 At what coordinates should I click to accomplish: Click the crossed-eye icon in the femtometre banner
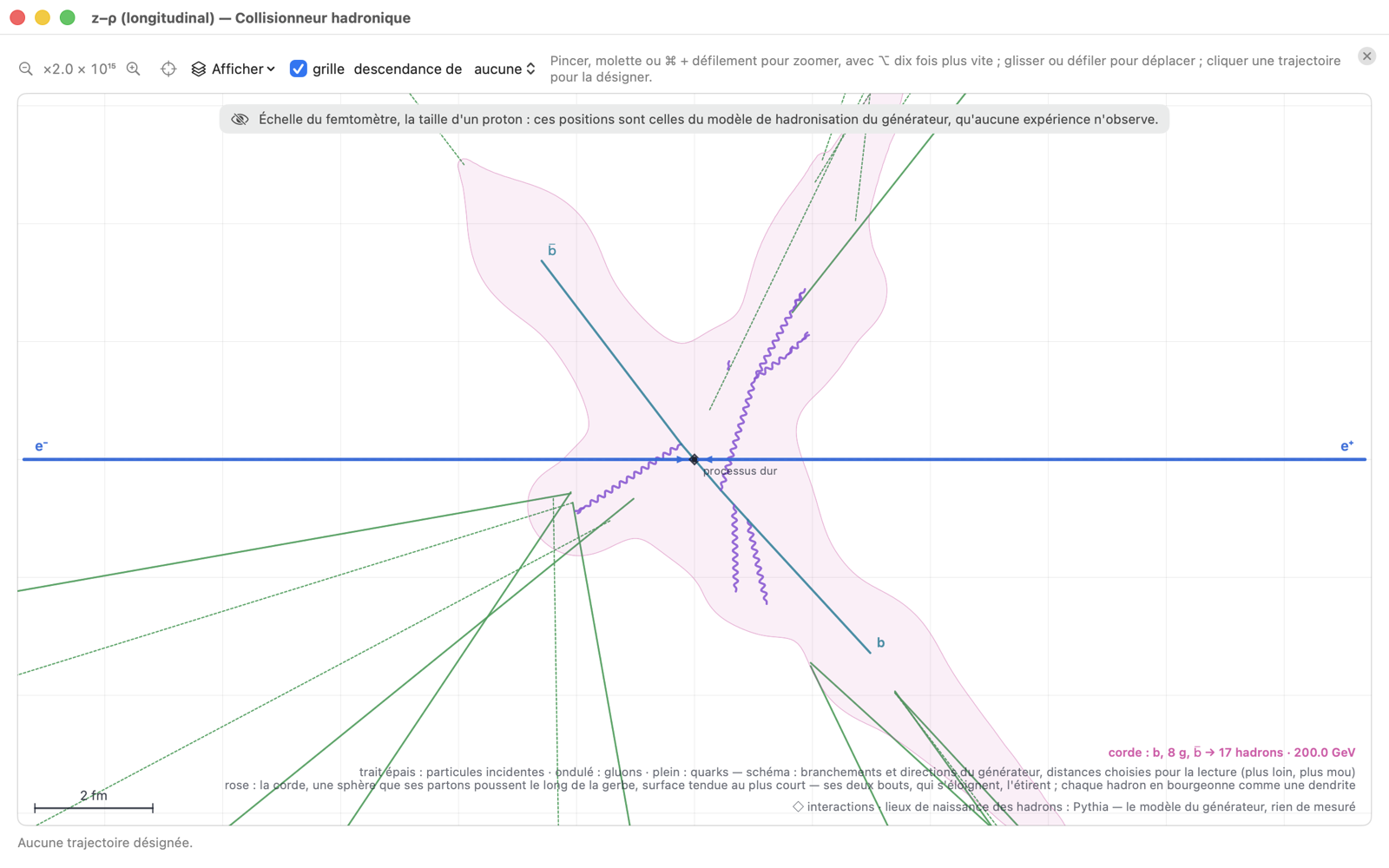pos(240,119)
